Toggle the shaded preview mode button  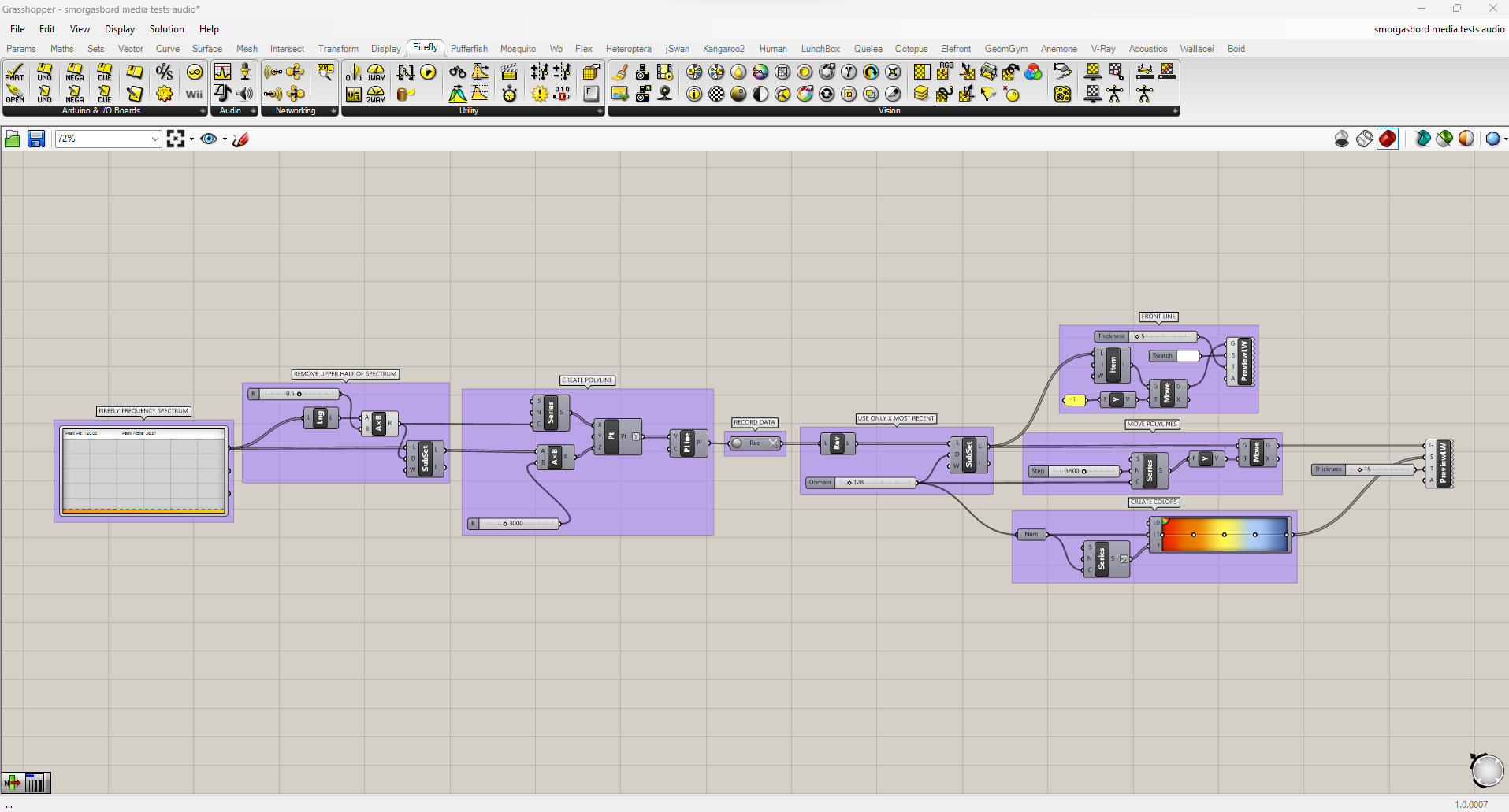point(1388,139)
